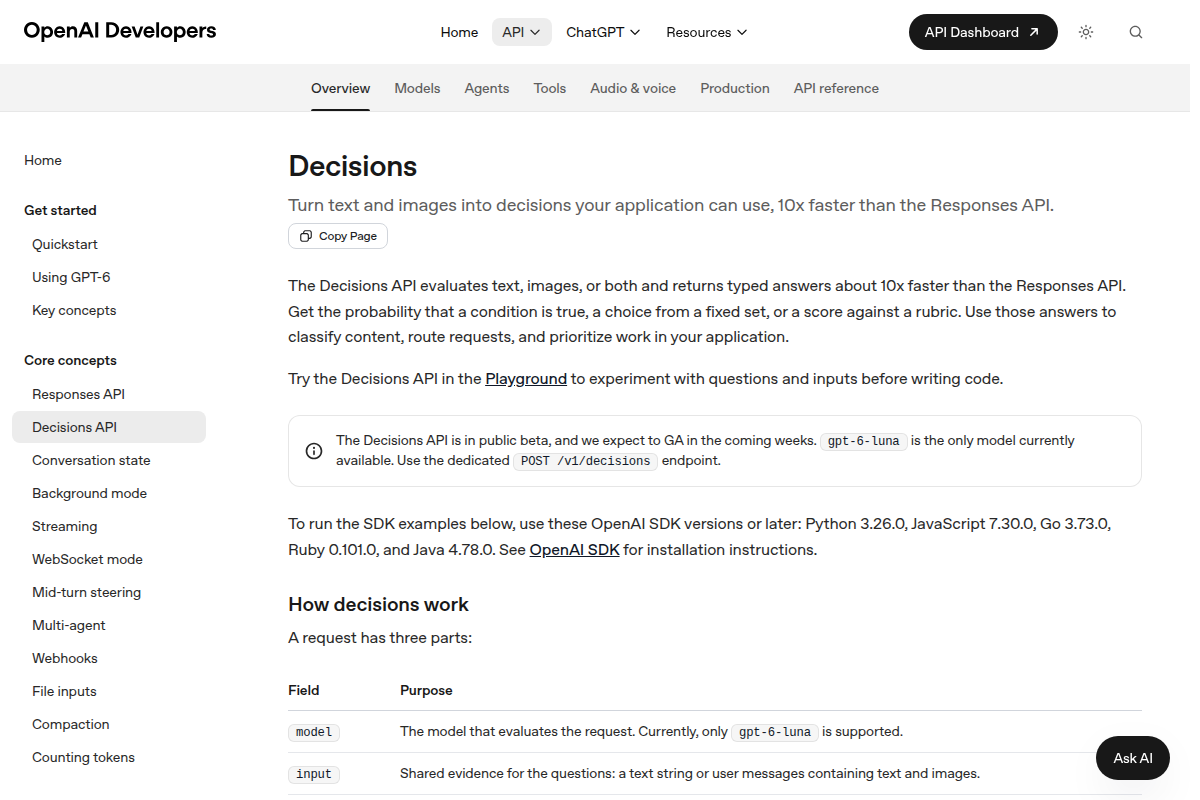Open the Ask AI assistant
The width and height of the screenshot is (1200, 800).
pos(1133,758)
